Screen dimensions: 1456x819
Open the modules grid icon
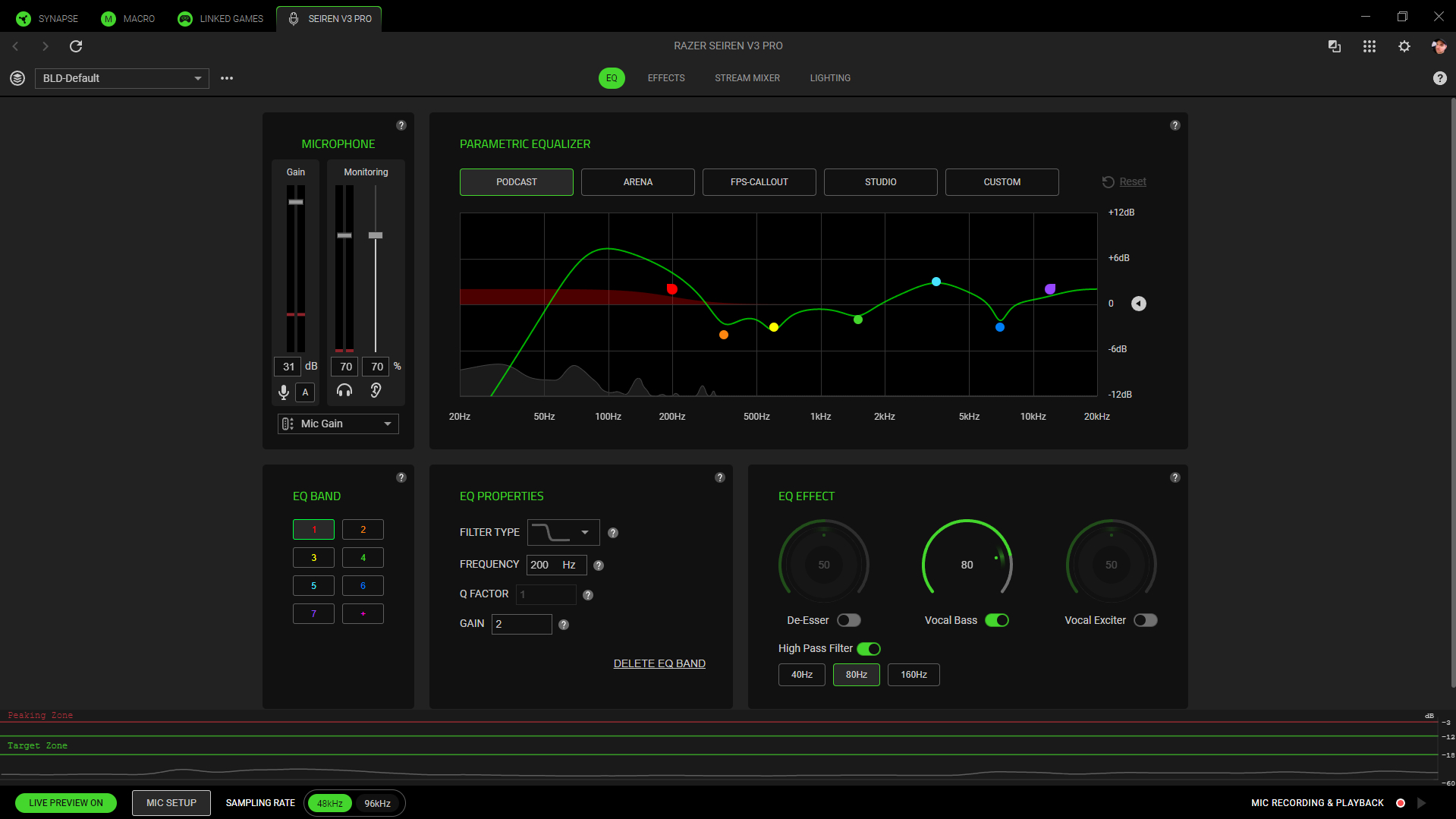click(x=1370, y=46)
